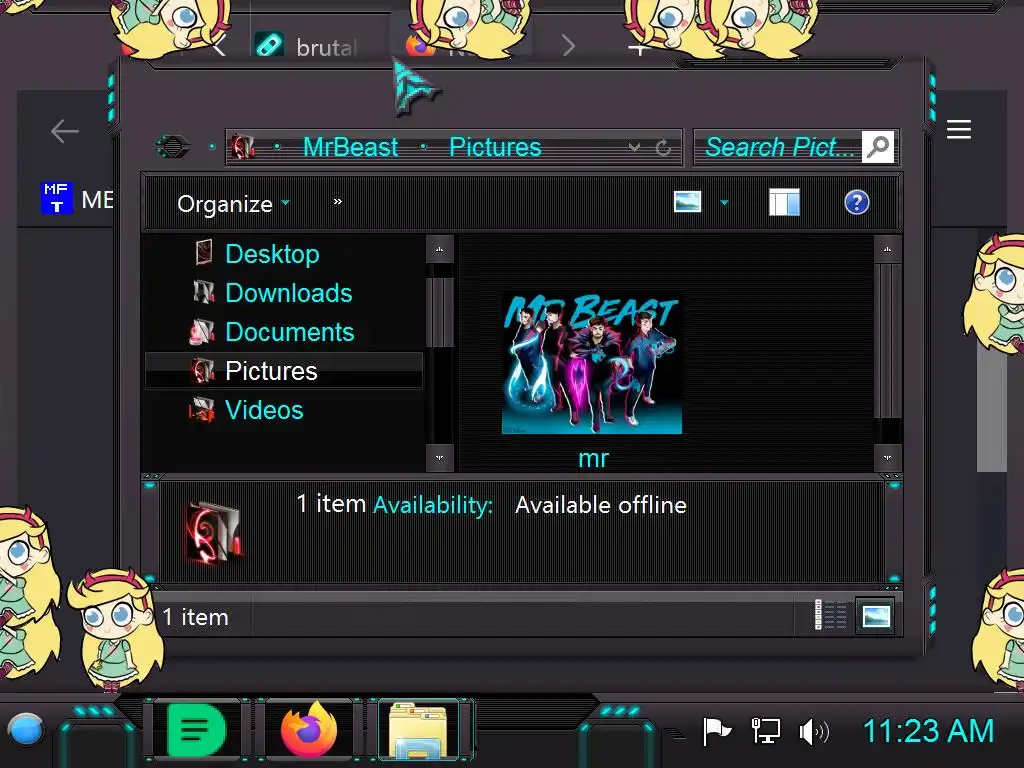Image resolution: width=1024 pixels, height=768 pixels.
Task: Click the "1 item" status bar text
Action: (195, 617)
